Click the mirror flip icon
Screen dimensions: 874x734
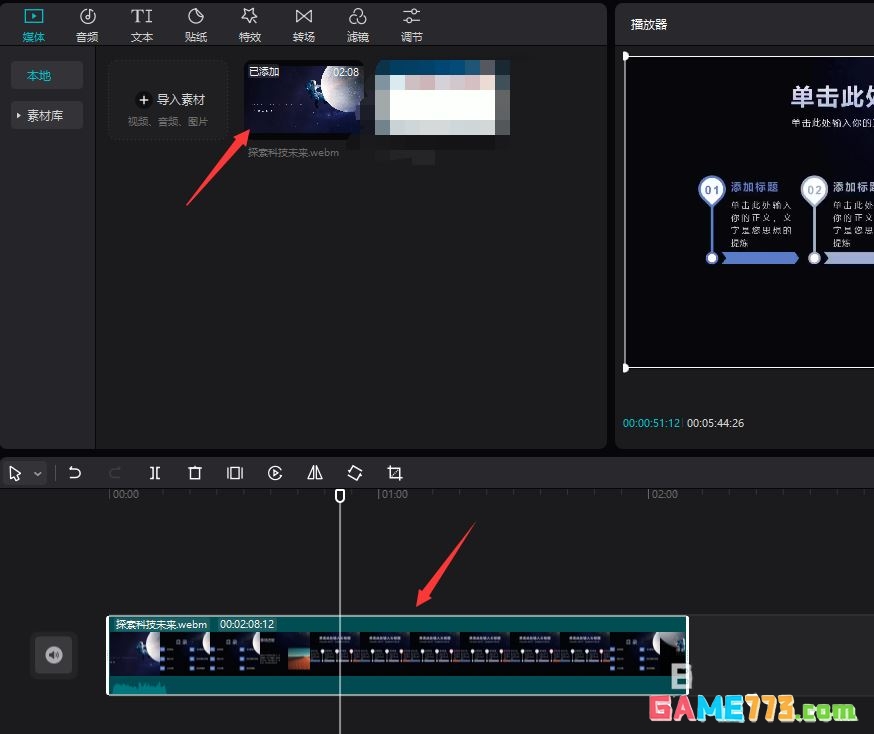click(x=315, y=473)
